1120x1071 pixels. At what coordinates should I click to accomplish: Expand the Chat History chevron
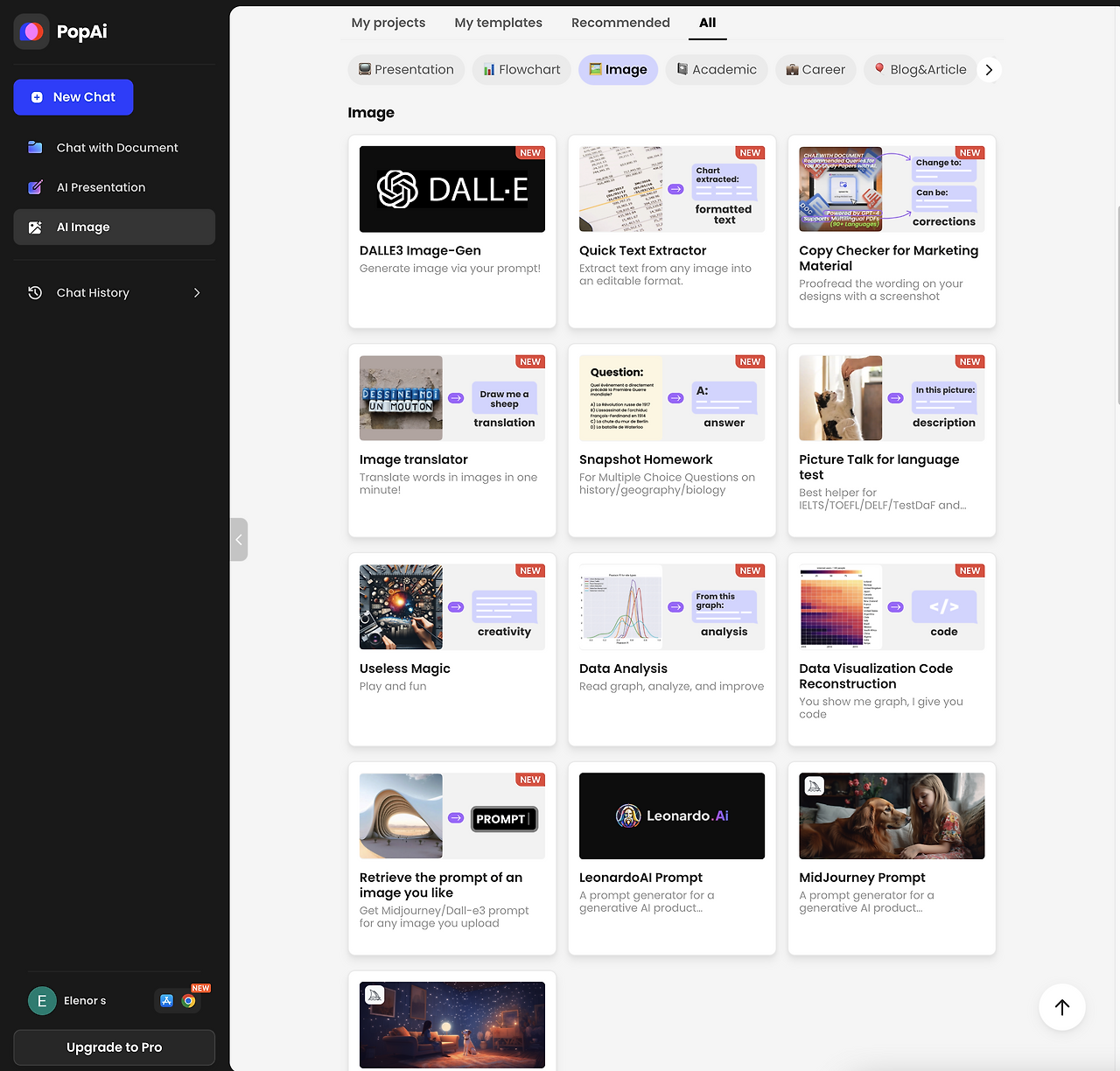click(x=197, y=293)
